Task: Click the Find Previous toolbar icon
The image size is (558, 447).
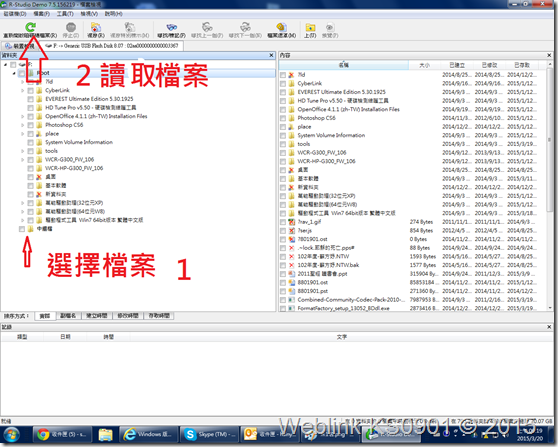Action: 207,27
